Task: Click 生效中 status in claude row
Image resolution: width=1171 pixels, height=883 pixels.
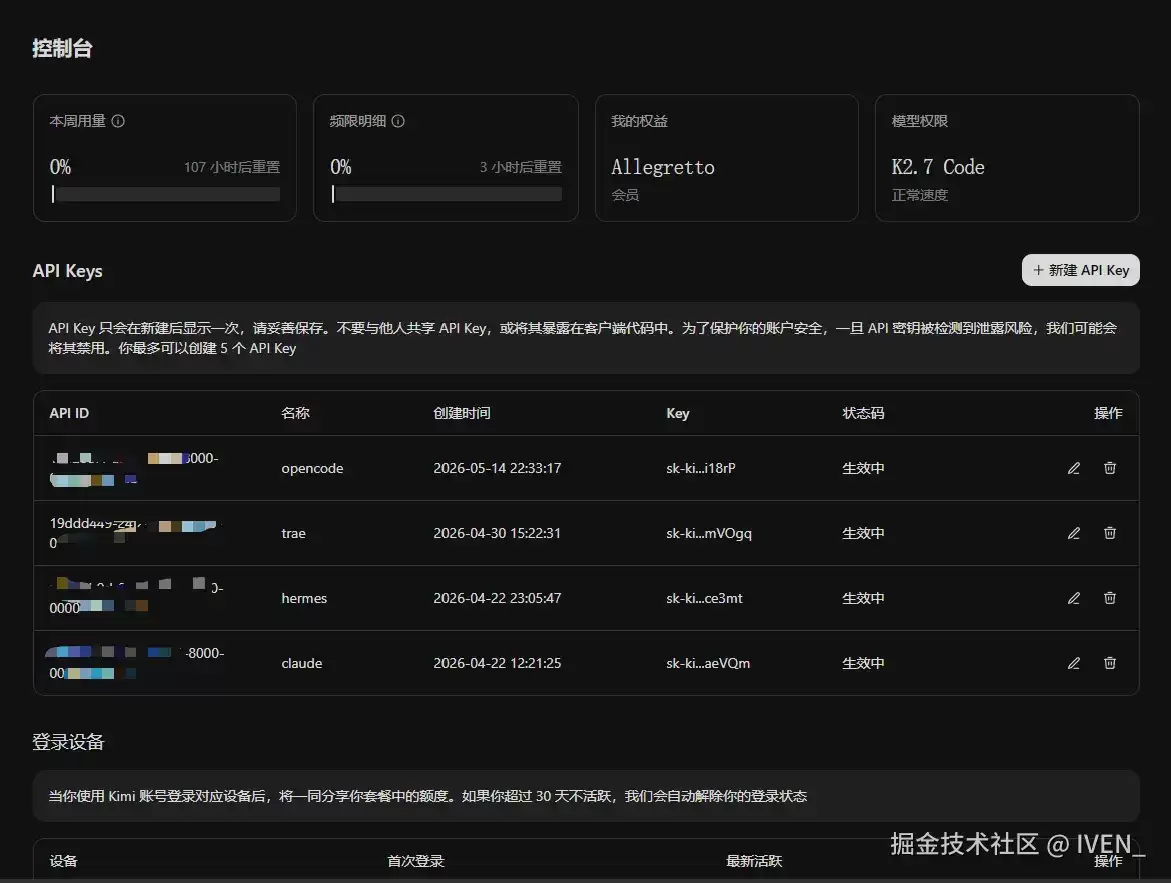Action: point(863,663)
